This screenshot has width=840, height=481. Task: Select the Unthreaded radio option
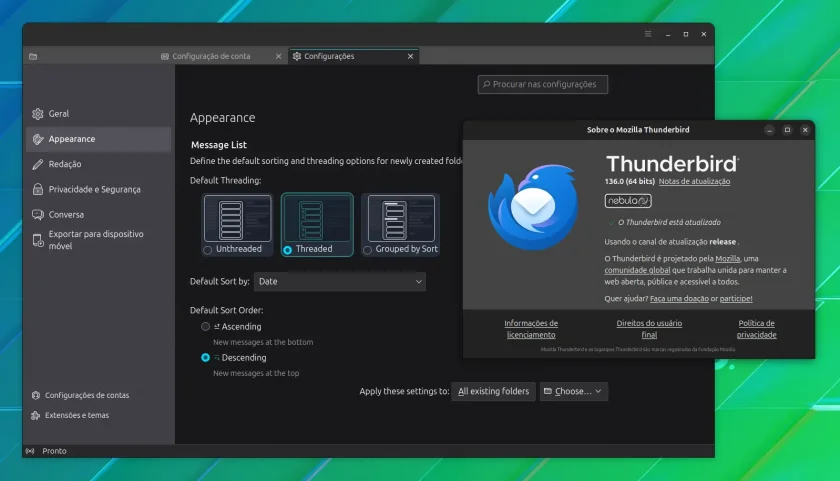(x=208, y=250)
